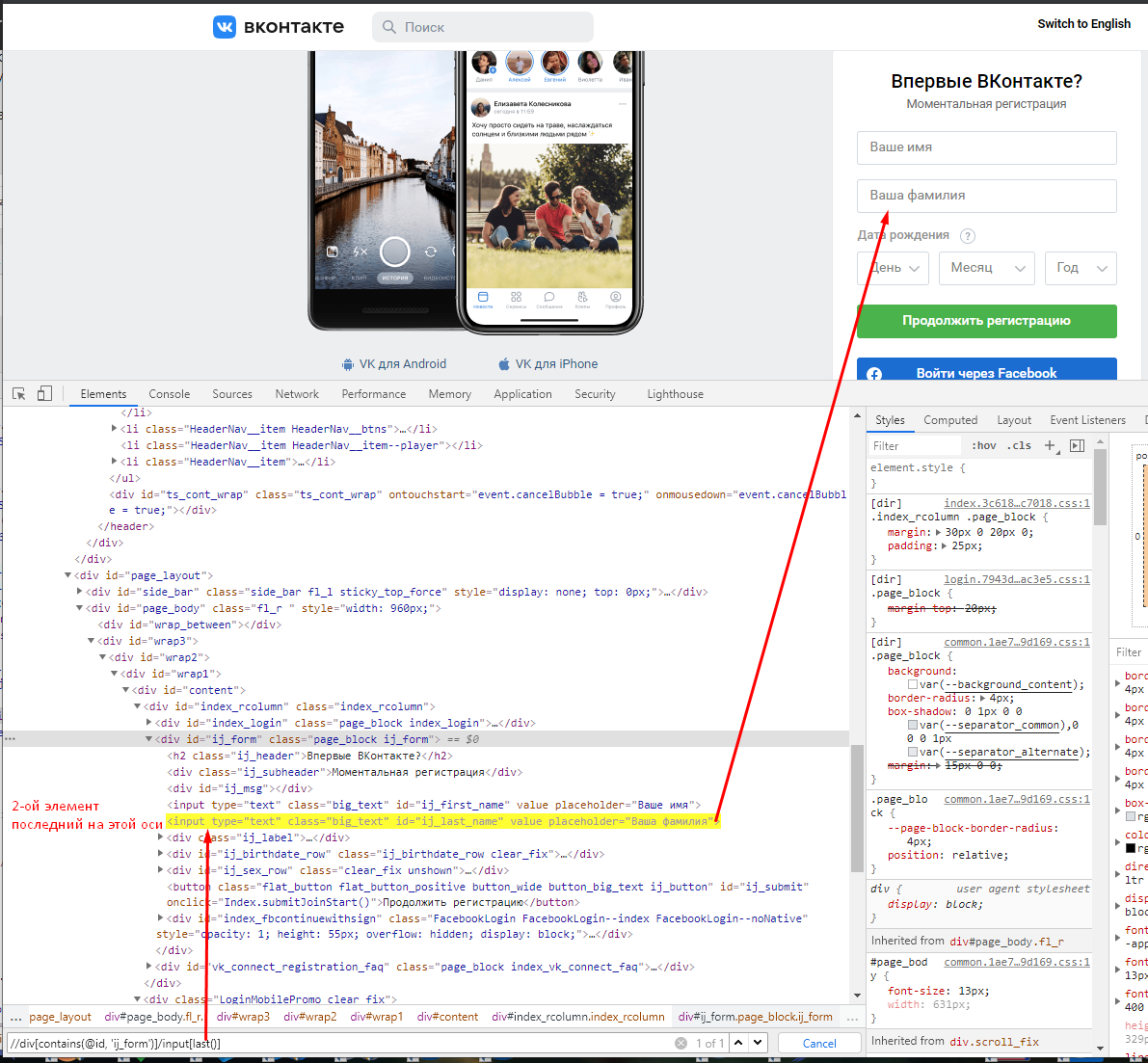Open the Application tab

pyautogui.click(x=522, y=394)
